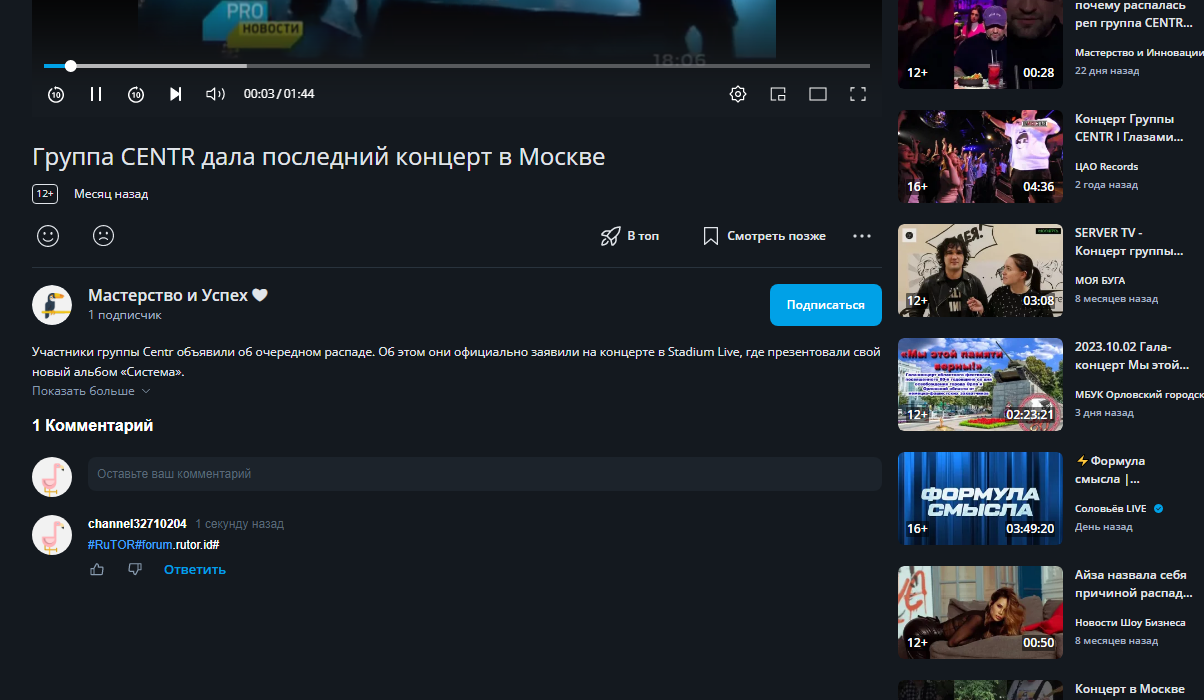Click the video time 00:03 / 01:44
The image size is (1204, 700).
click(279, 94)
